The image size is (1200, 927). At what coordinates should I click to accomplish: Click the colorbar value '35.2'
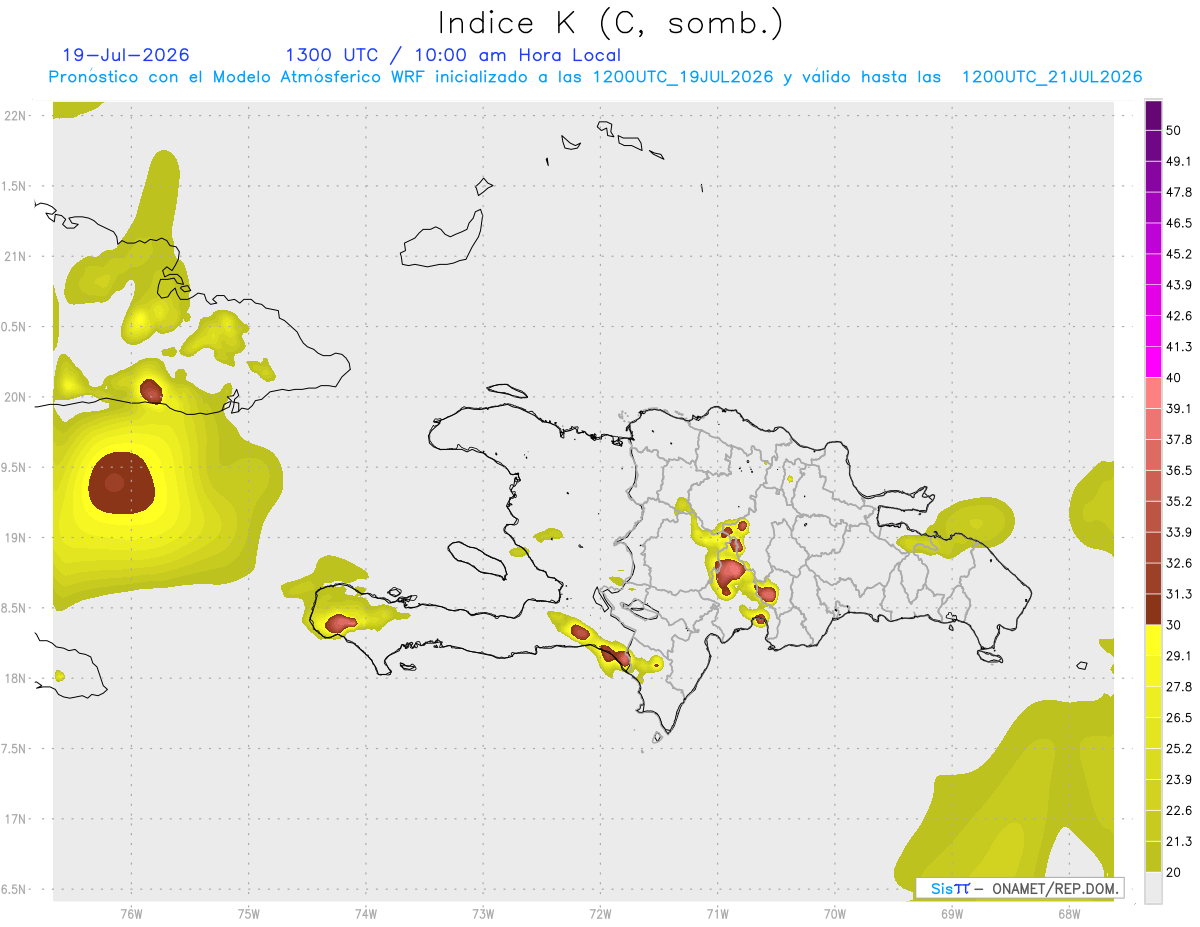pos(1178,501)
